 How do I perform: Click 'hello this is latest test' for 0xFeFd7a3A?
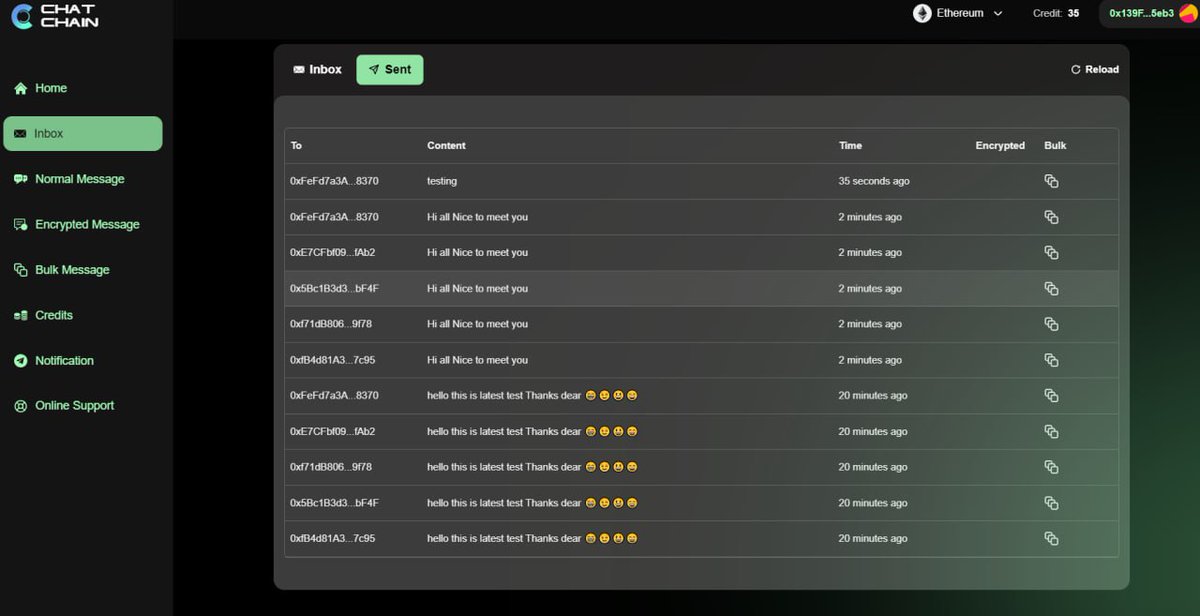pos(532,396)
